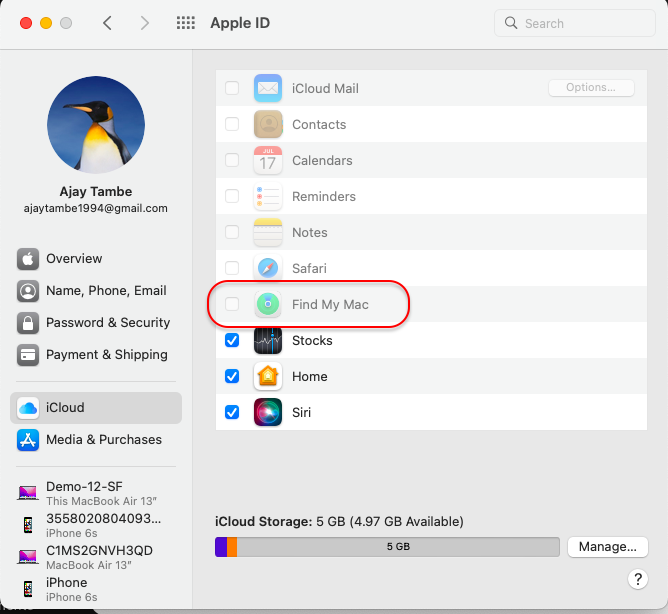The height and width of the screenshot is (614, 668).
Task: Enable the Reminders checkbox
Action: 232,196
